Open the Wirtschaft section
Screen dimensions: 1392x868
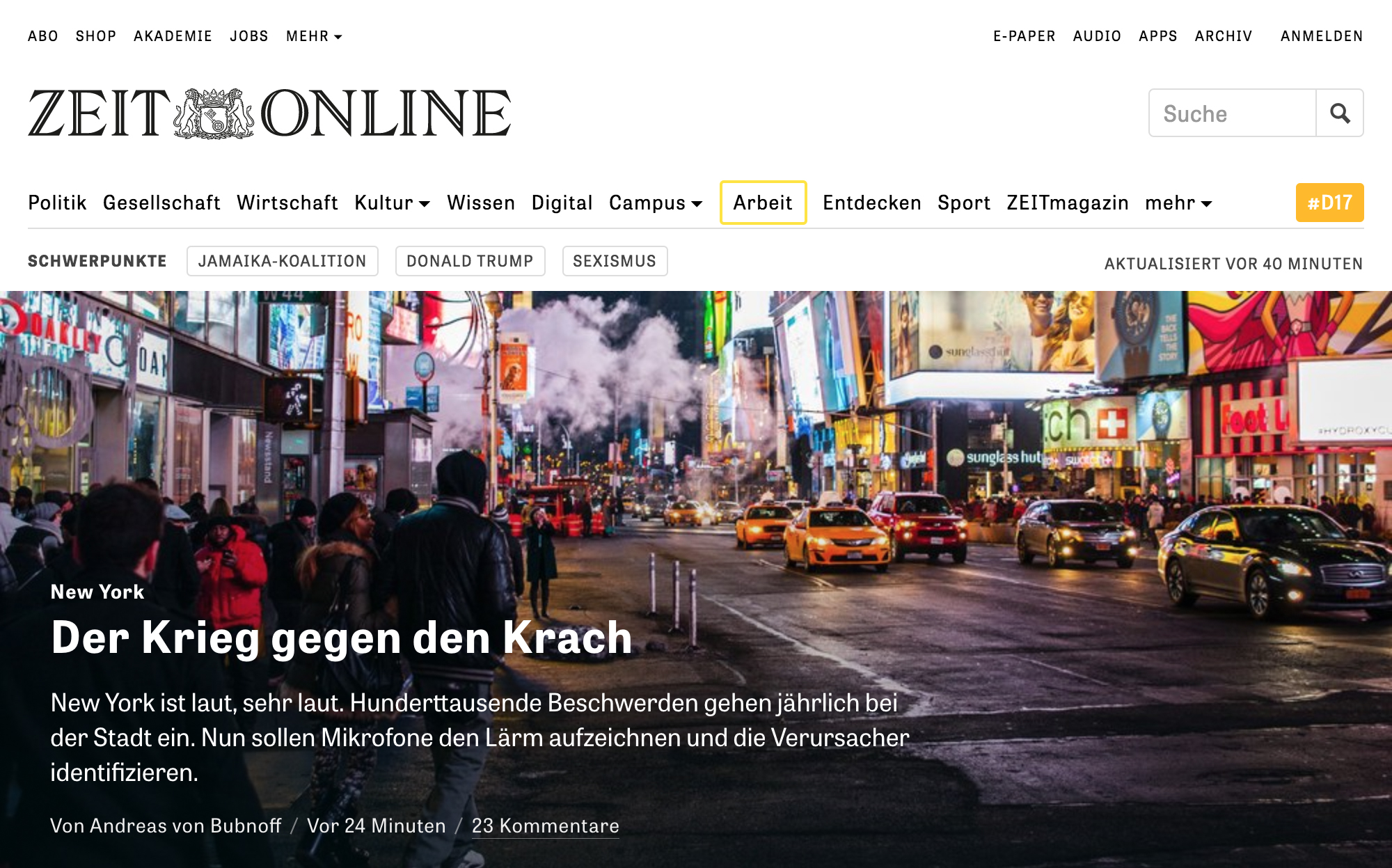[x=287, y=203]
